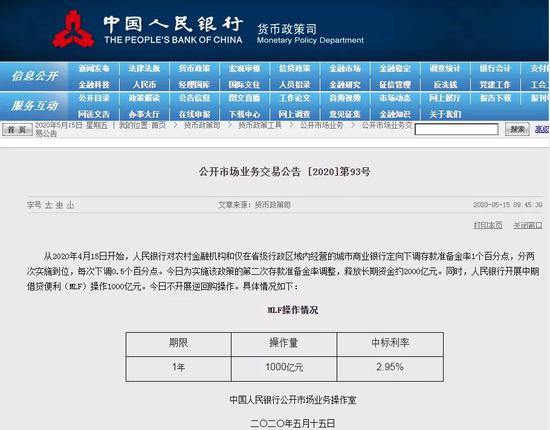Open the 经理国库 menu item
The image size is (550, 430).
coord(194,85)
